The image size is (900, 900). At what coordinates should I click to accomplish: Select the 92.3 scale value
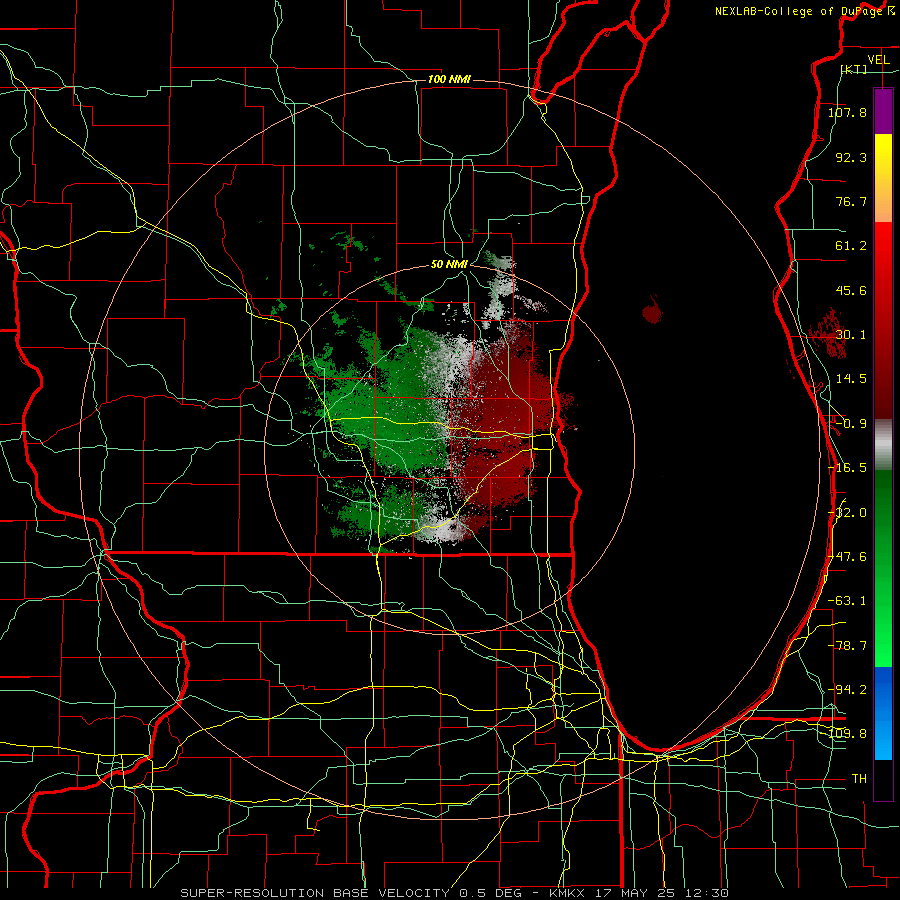click(x=851, y=157)
